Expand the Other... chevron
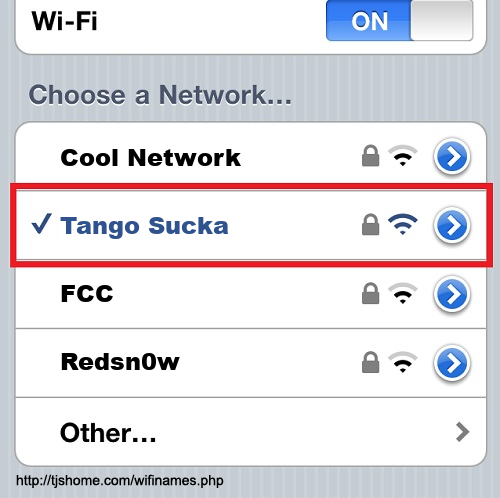 462,432
